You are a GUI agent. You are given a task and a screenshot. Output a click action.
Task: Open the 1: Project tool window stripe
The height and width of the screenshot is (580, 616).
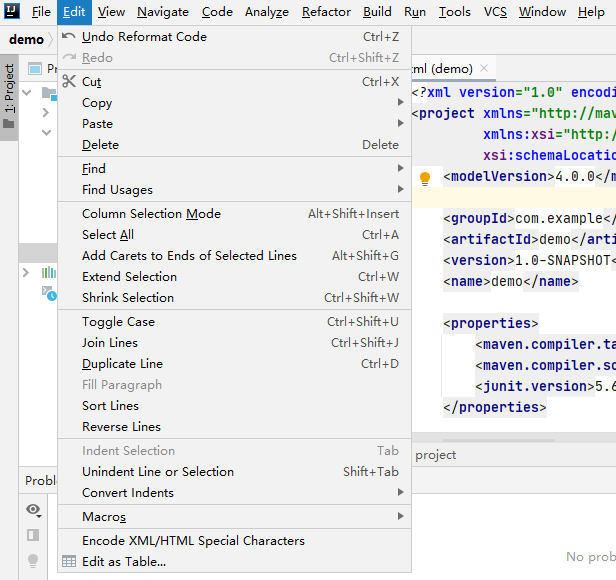tap(9, 97)
